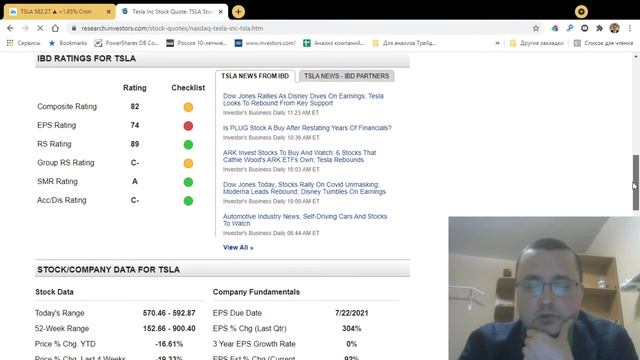This screenshot has height=360, width=640.
Task: Click the EPS Rating red checklist dot
Action: click(x=188, y=126)
